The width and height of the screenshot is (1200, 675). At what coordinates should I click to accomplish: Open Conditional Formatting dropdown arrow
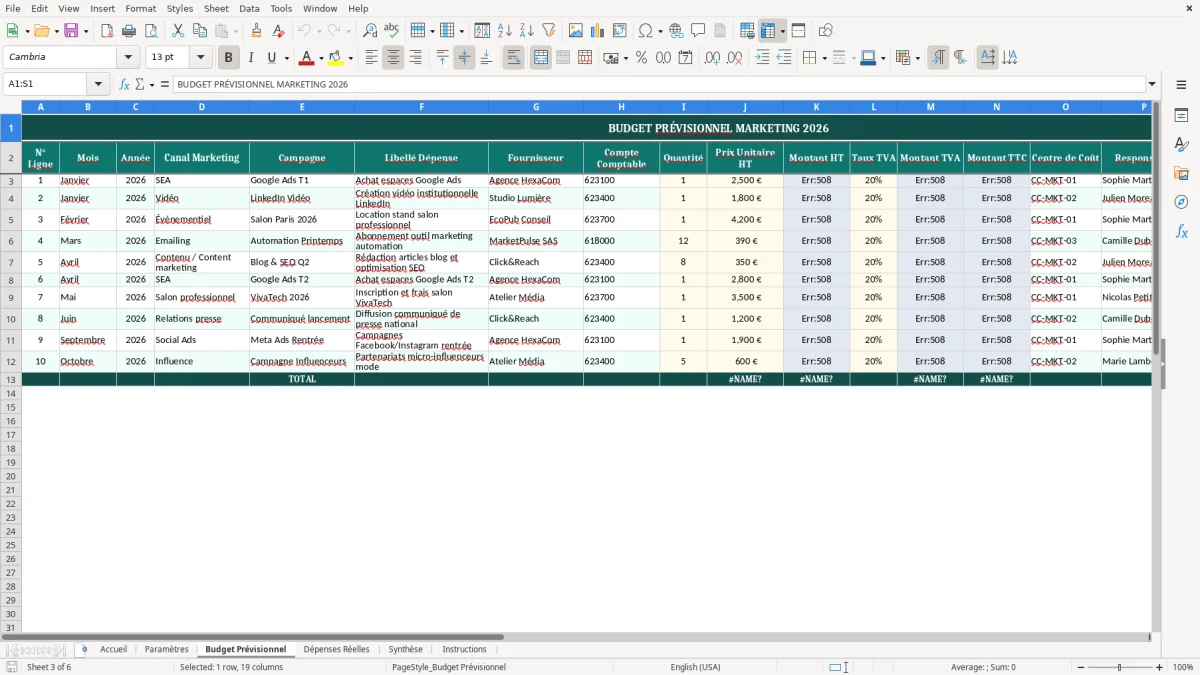point(917,58)
